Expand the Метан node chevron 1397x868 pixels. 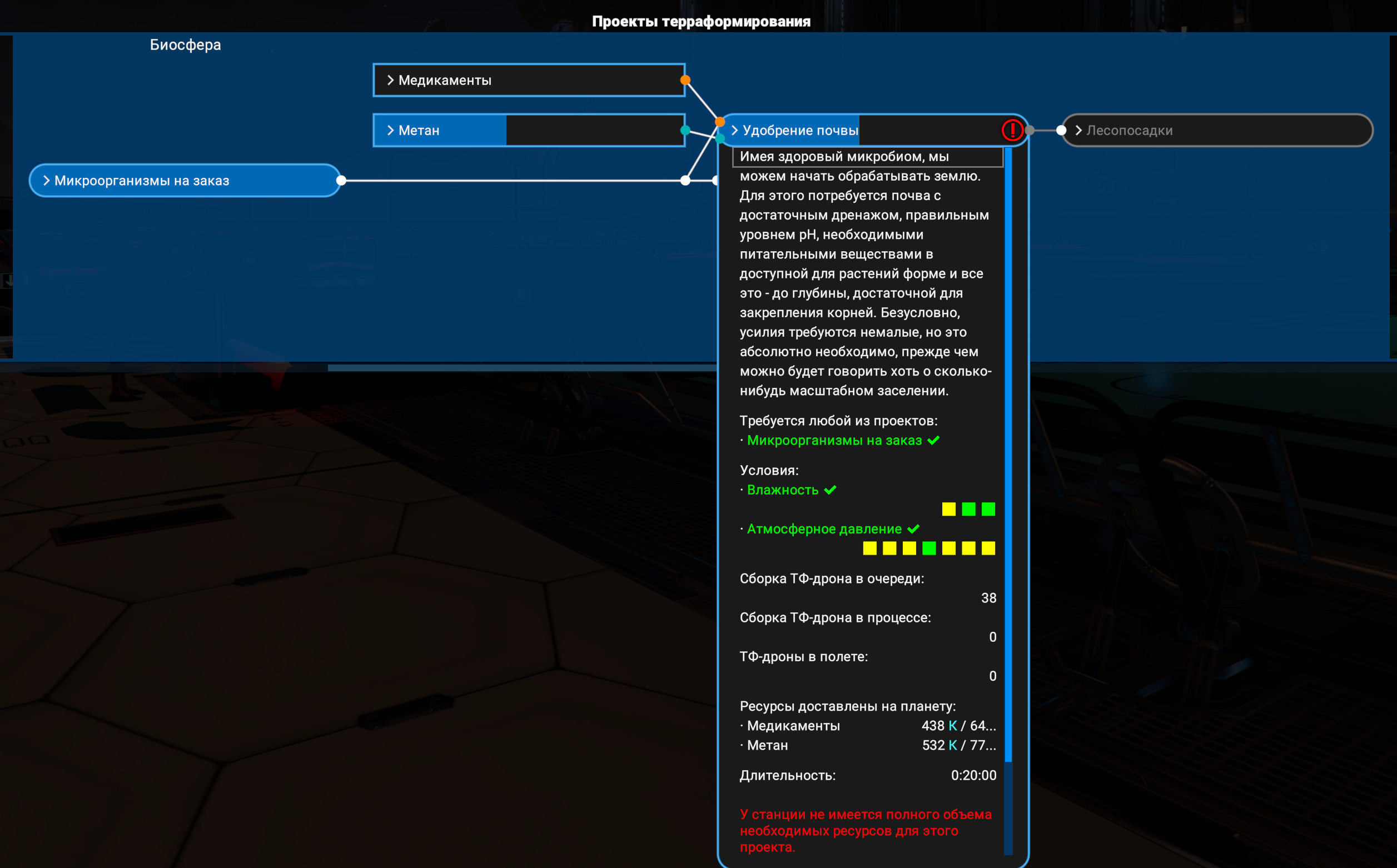click(x=390, y=131)
